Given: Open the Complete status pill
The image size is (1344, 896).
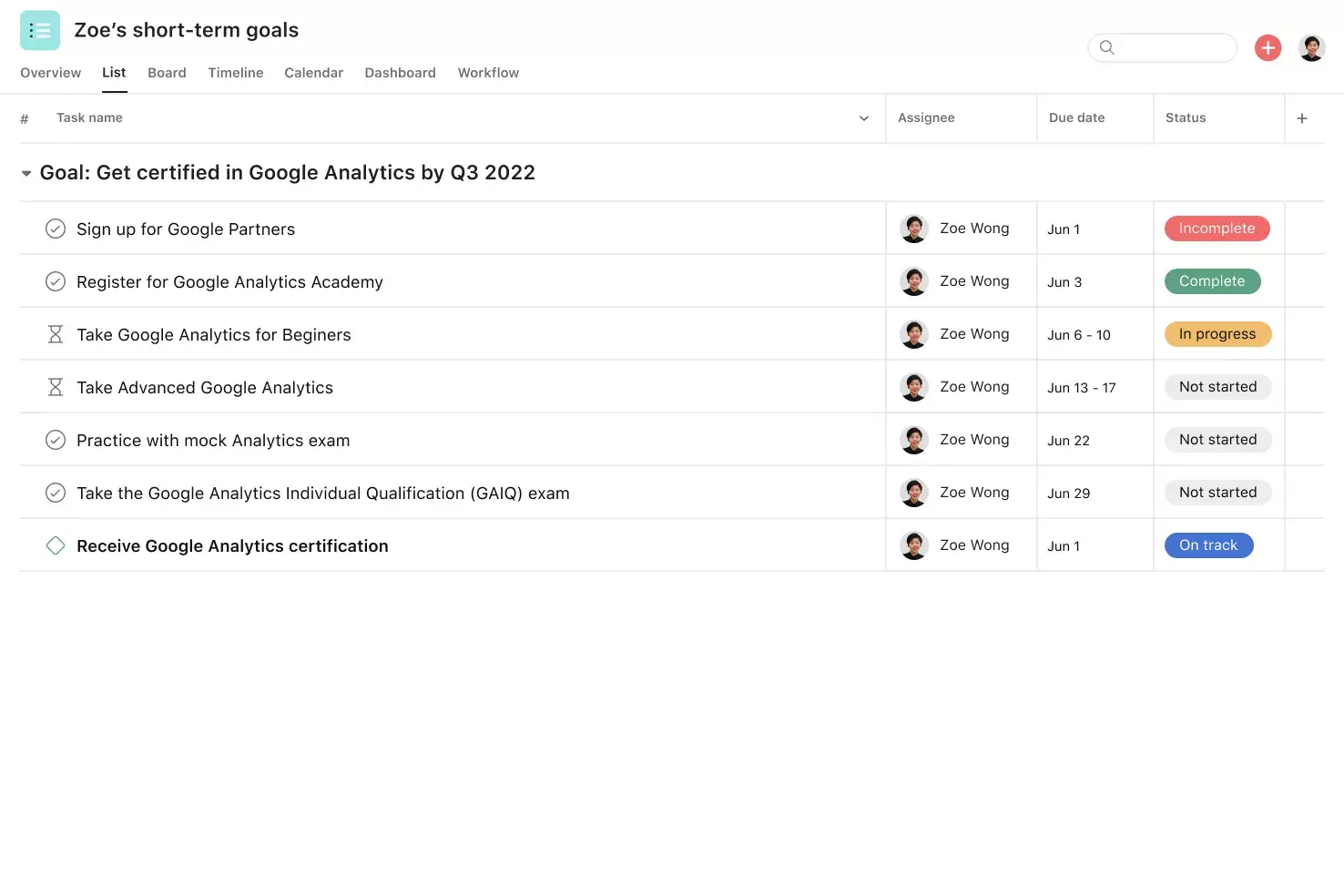Looking at the screenshot, I should click(x=1212, y=281).
